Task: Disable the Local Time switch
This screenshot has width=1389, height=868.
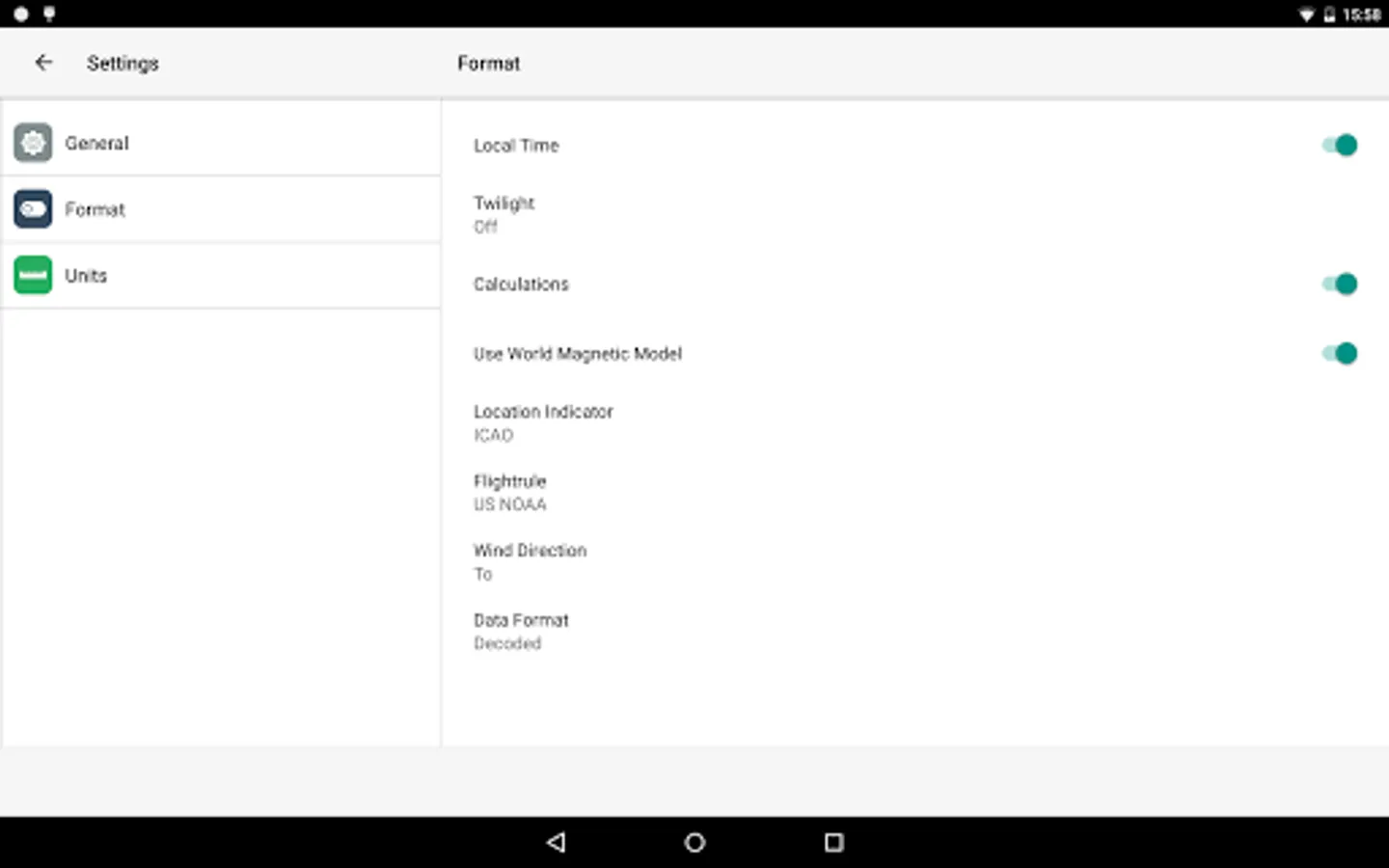Action: 1340,145
